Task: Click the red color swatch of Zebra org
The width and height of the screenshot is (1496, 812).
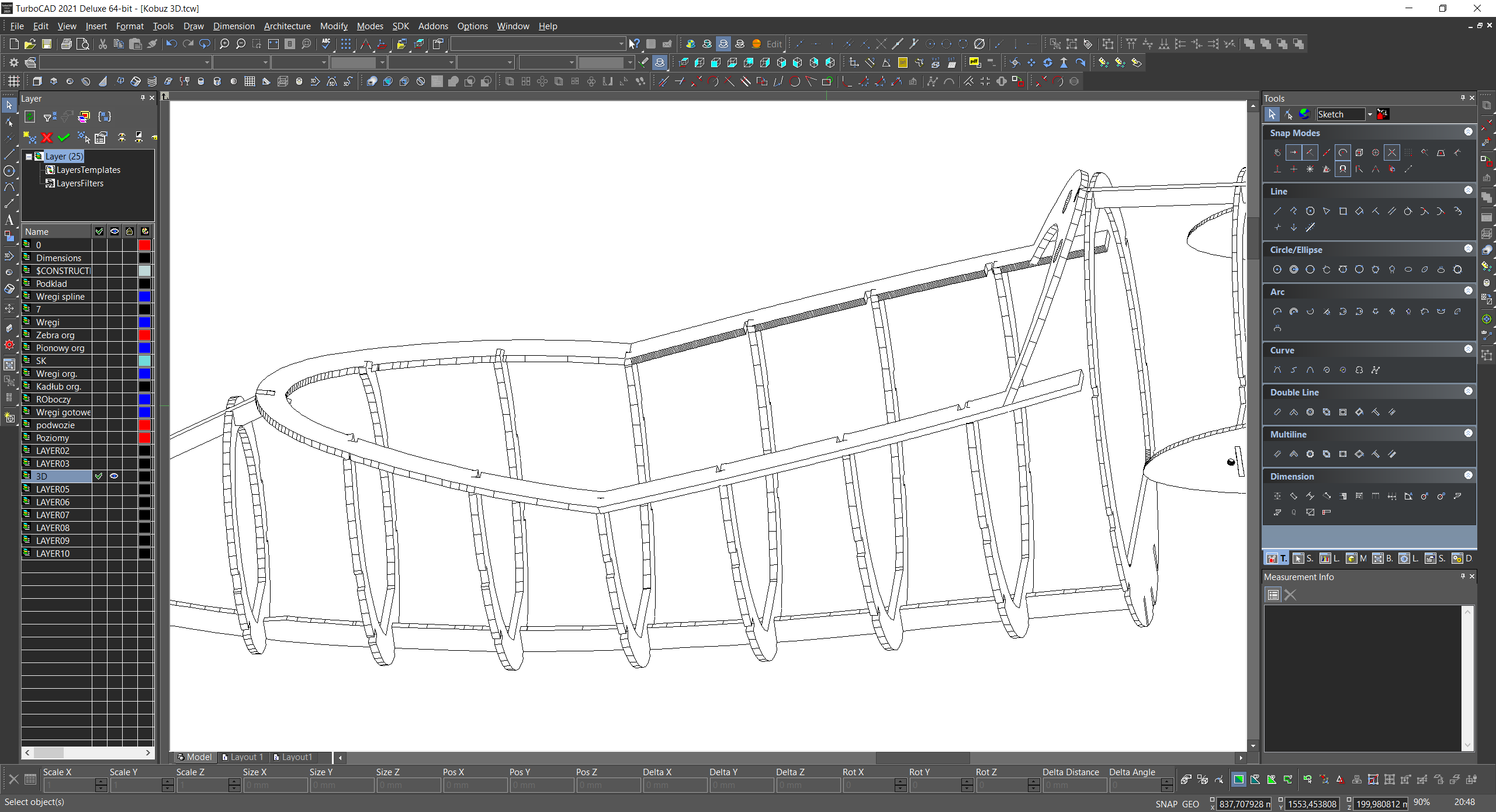Action: pyautogui.click(x=144, y=335)
